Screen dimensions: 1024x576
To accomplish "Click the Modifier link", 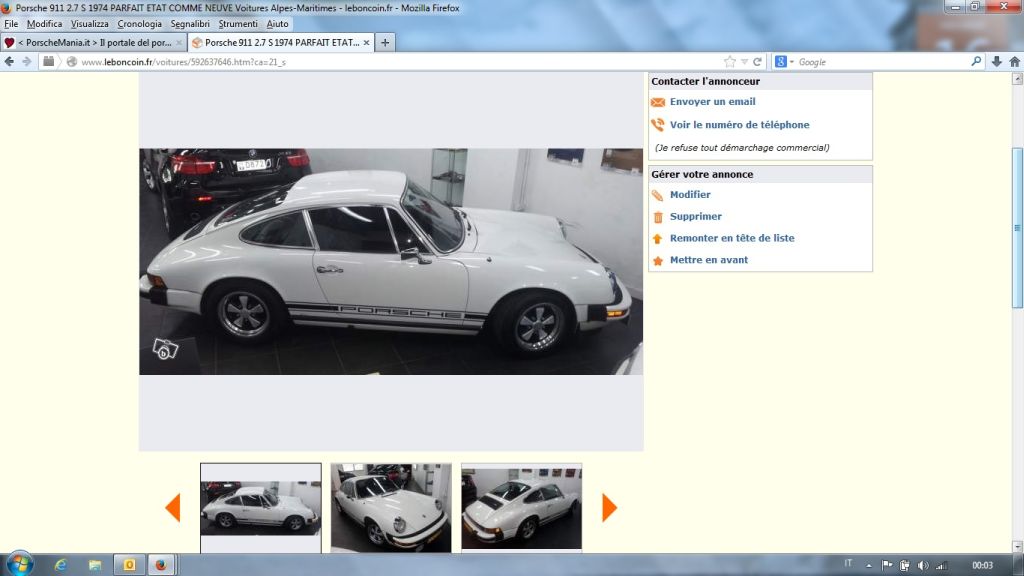I will click(690, 195).
